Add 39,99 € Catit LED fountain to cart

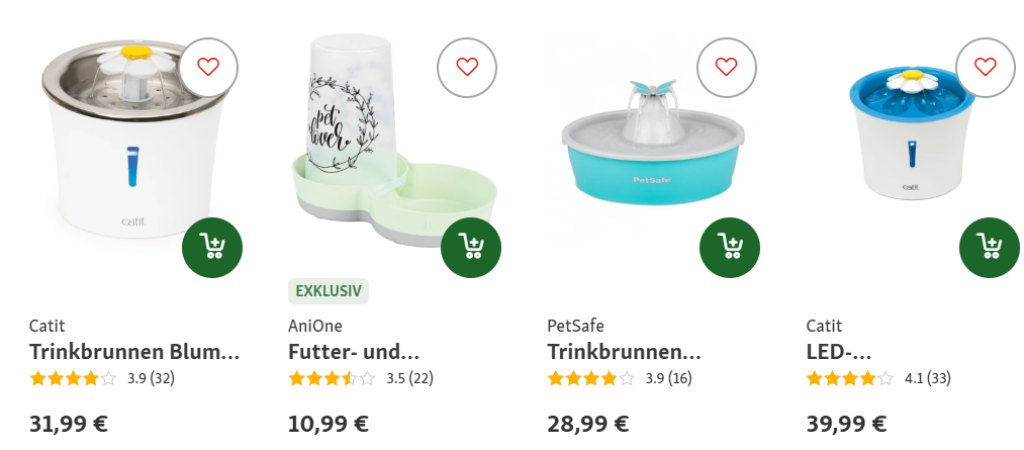[989, 248]
